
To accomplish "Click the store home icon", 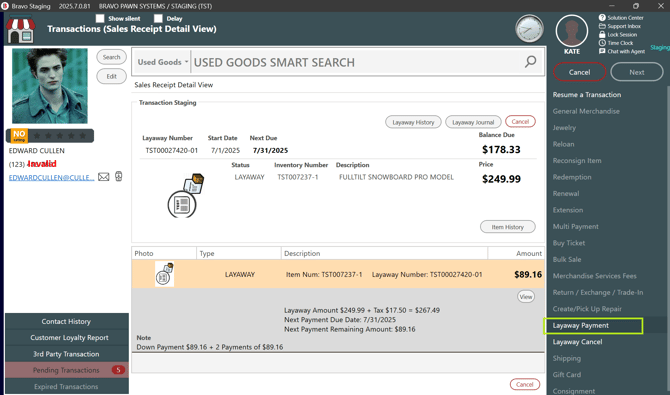I will click(x=20, y=29).
